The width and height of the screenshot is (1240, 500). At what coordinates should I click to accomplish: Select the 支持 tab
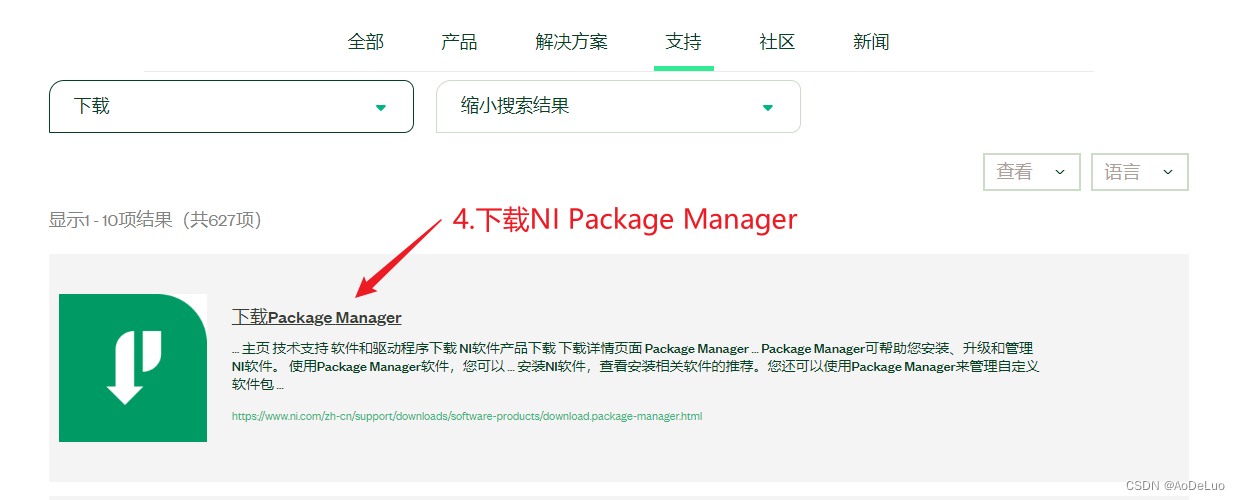(x=684, y=42)
